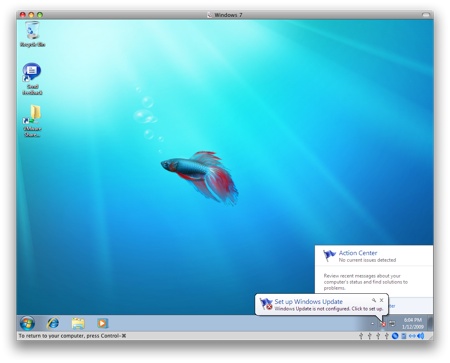Screen dimensions: 450x363
Task: Open the Windows Start menu orb
Action: click(27, 323)
